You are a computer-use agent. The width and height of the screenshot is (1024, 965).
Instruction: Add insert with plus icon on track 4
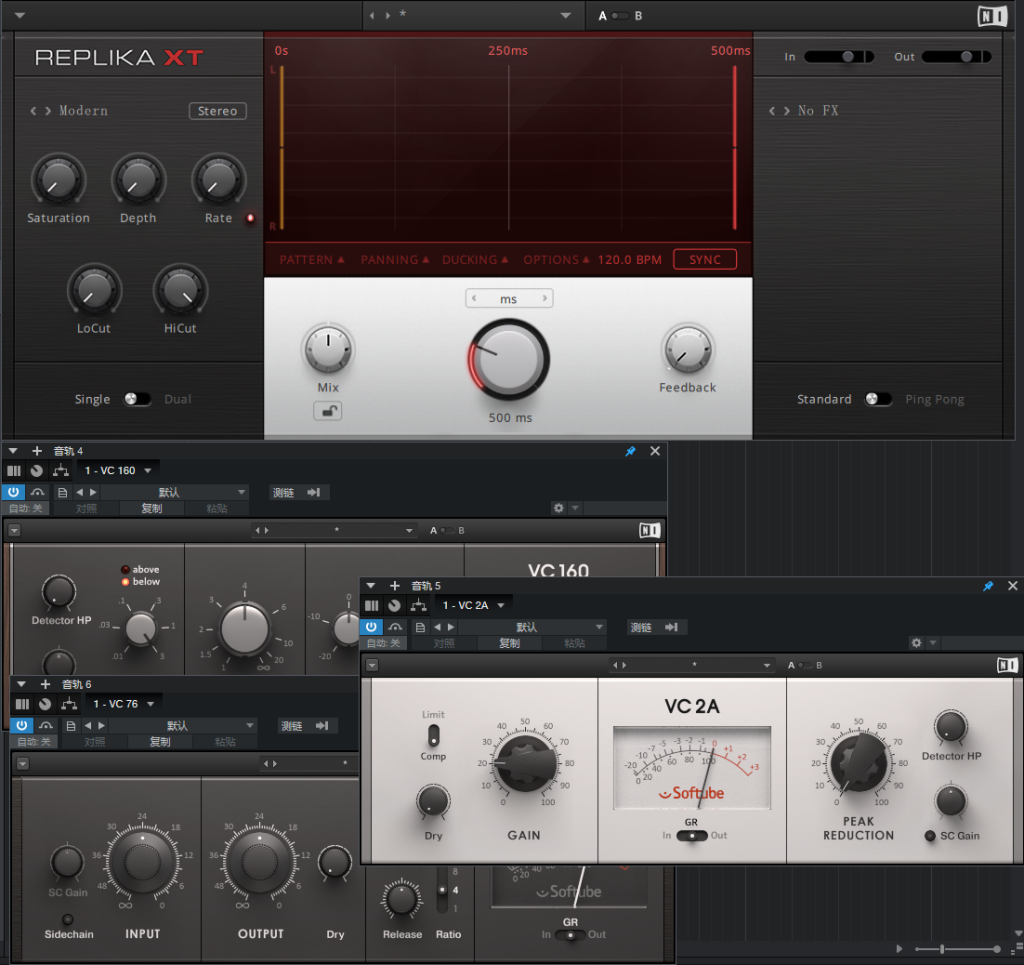37,451
